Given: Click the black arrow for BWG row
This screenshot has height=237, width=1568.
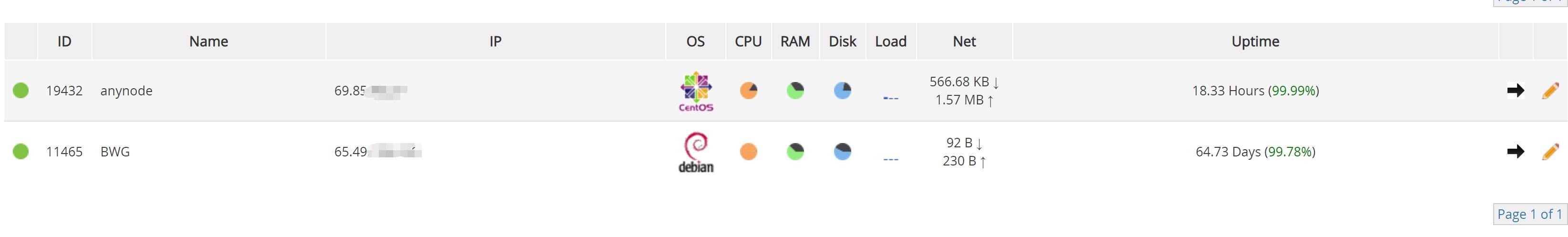Looking at the screenshot, I should click(x=1515, y=152).
